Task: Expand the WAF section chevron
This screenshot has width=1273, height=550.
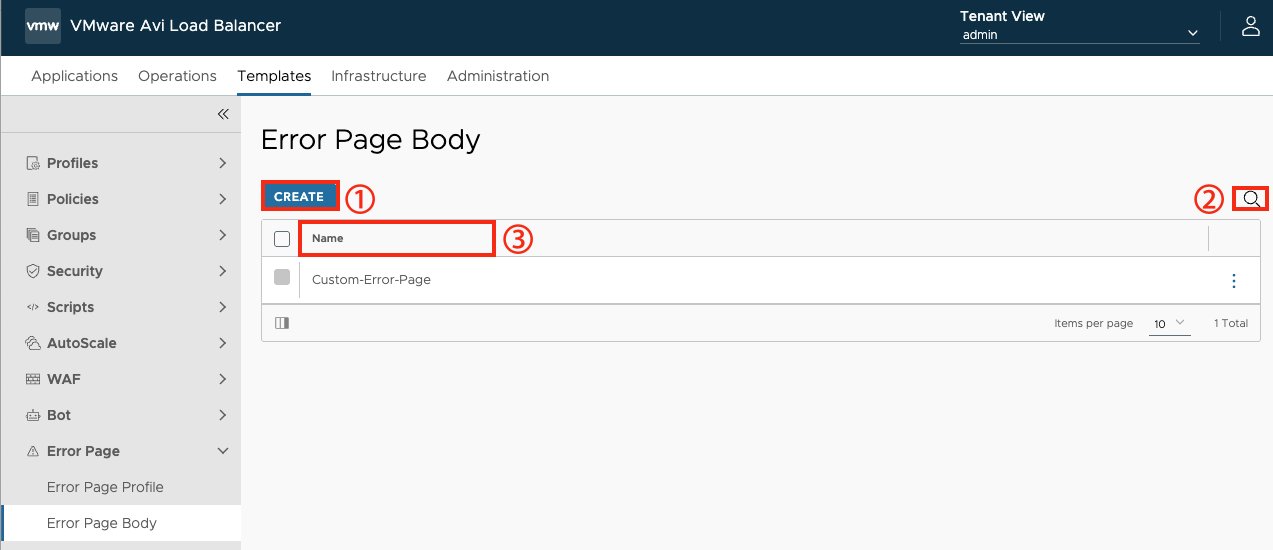Action: 223,379
